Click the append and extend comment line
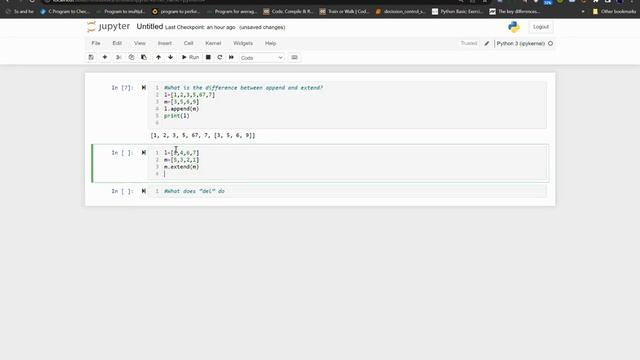The height and width of the screenshot is (360, 640). coord(244,88)
